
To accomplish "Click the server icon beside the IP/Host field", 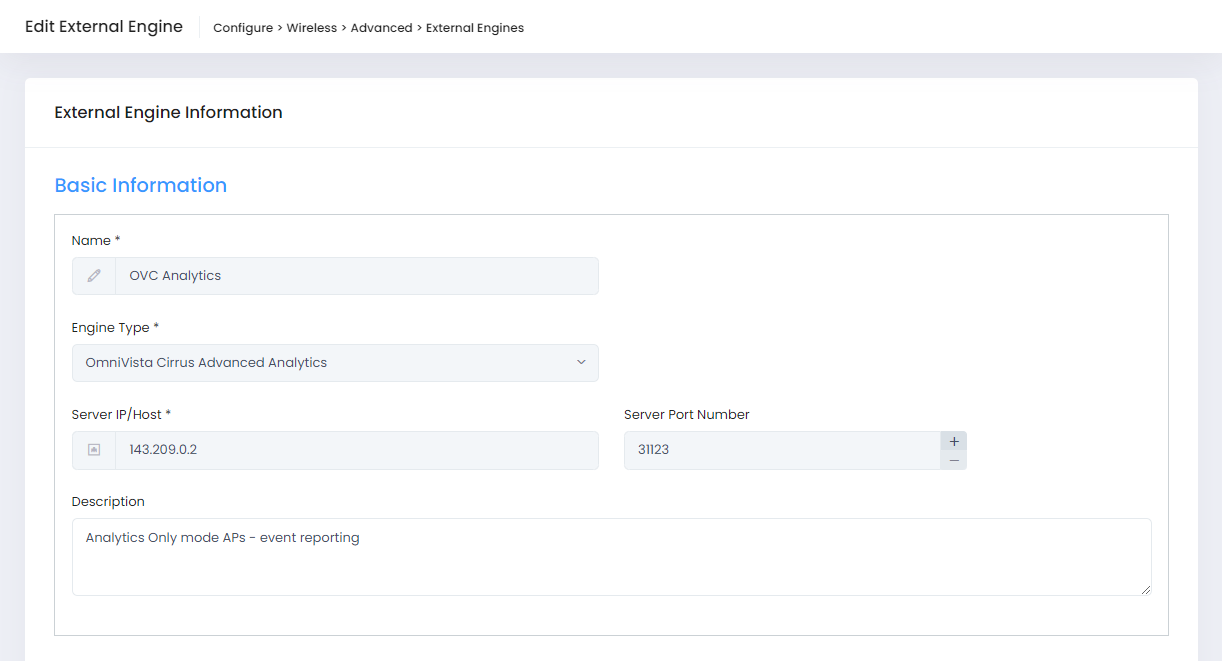I will tap(94, 450).
